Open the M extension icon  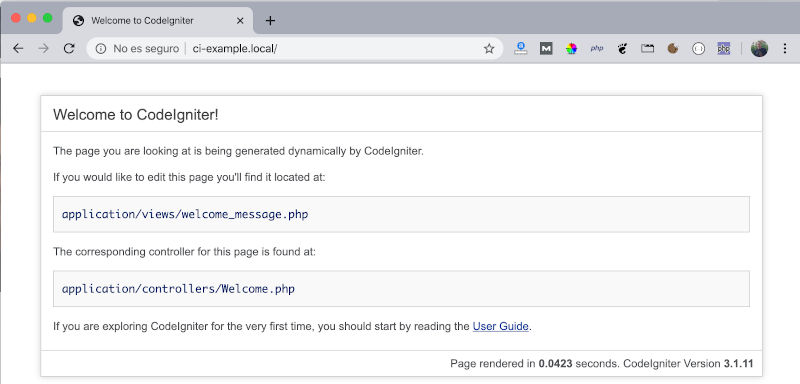tap(546, 48)
